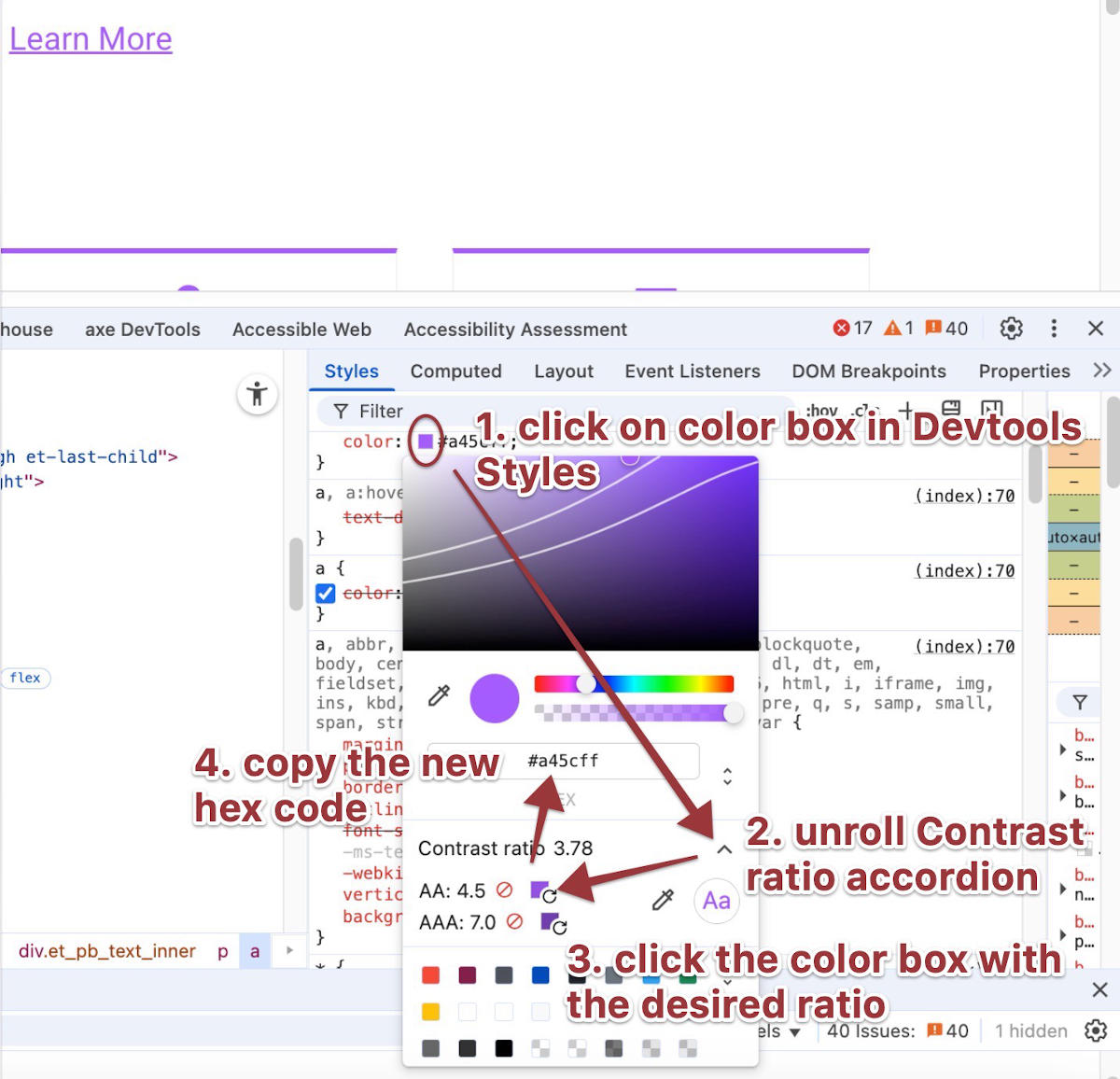
Task: Click the hex value field #a45cff
Action: coord(563,761)
